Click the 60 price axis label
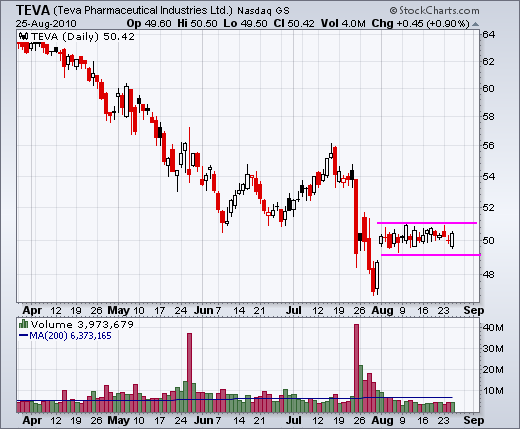Image resolution: width=520 pixels, height=429 pixels. click(489, 89)
